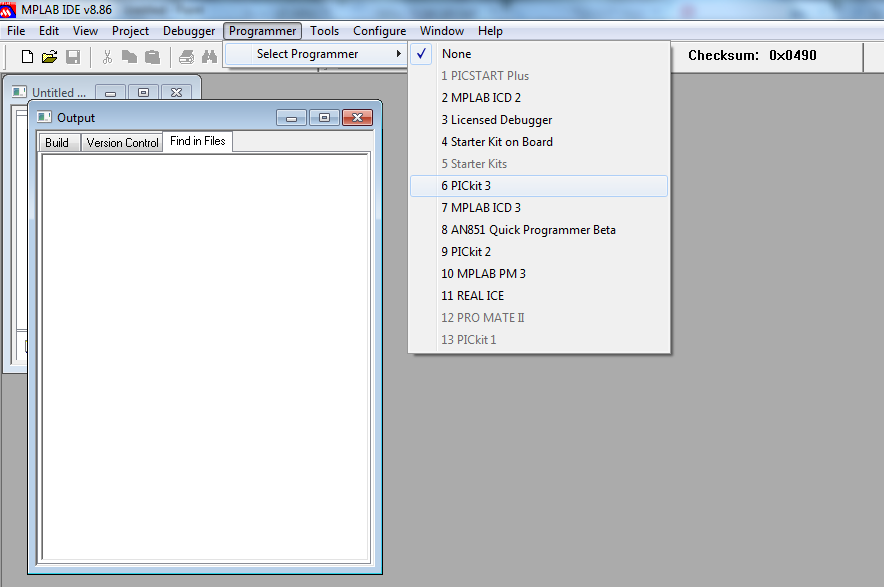Click the Copy toolbar icon
The height and width of the screenshot is (587, 884).
[x=130, y=57]
